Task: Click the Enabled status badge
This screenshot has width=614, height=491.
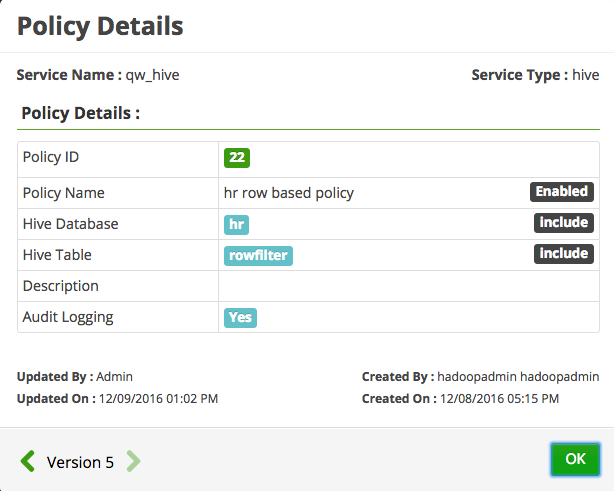Action: pyautogui.click(x=561, y=191)
